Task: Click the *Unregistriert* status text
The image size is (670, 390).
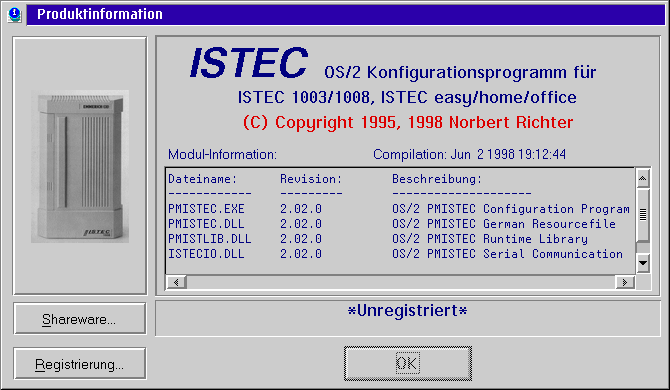Action: pos(408,311)
